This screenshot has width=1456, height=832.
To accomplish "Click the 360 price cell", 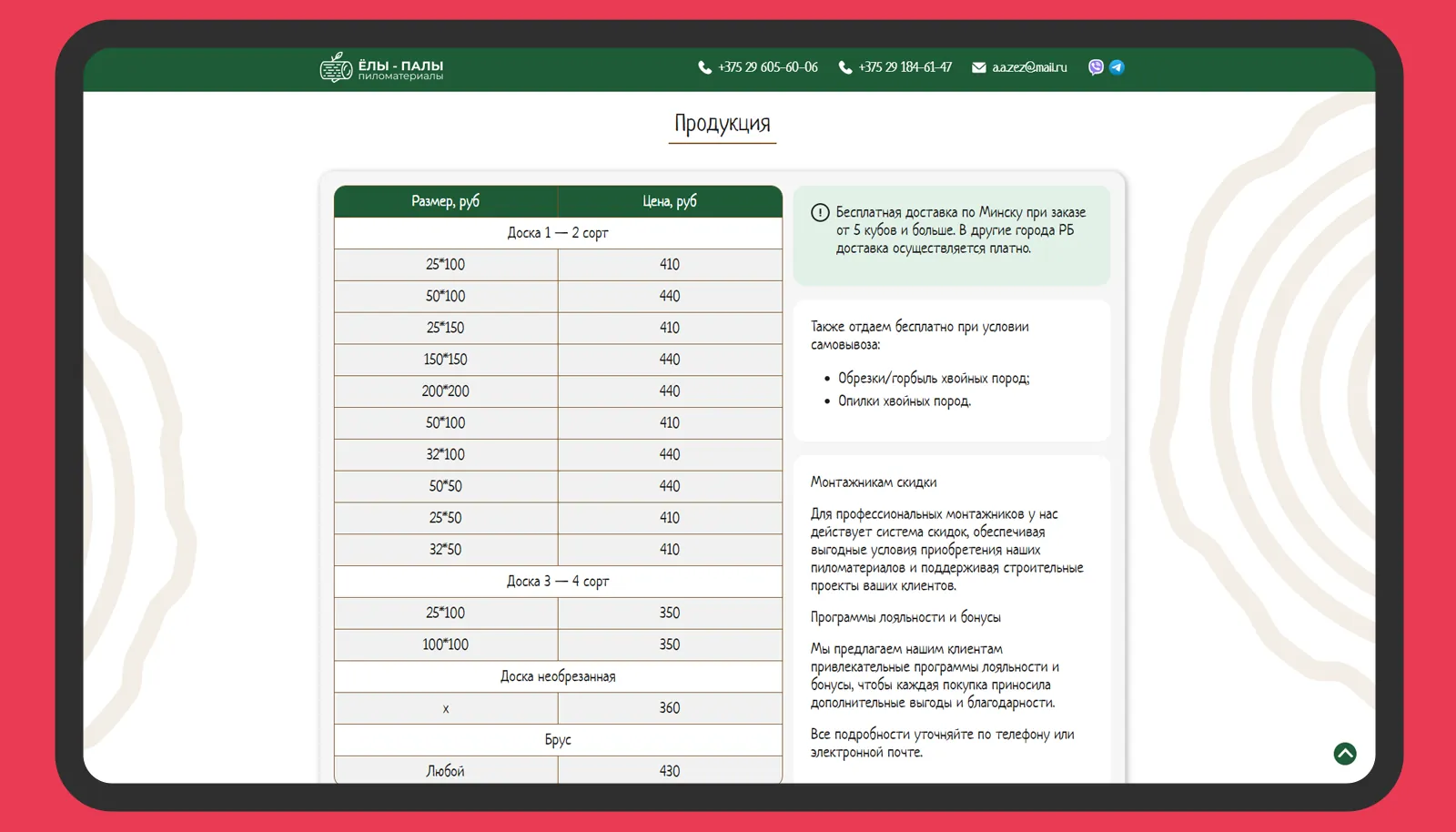I will 670,708.
